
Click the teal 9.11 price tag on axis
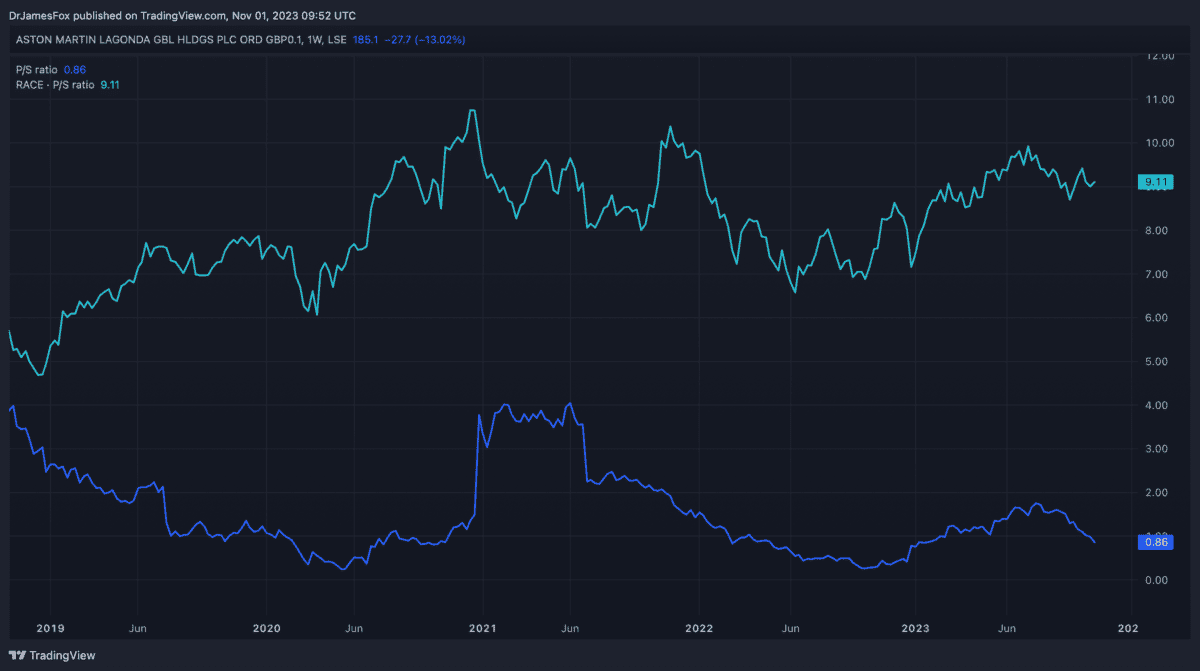pos(1158,182)
